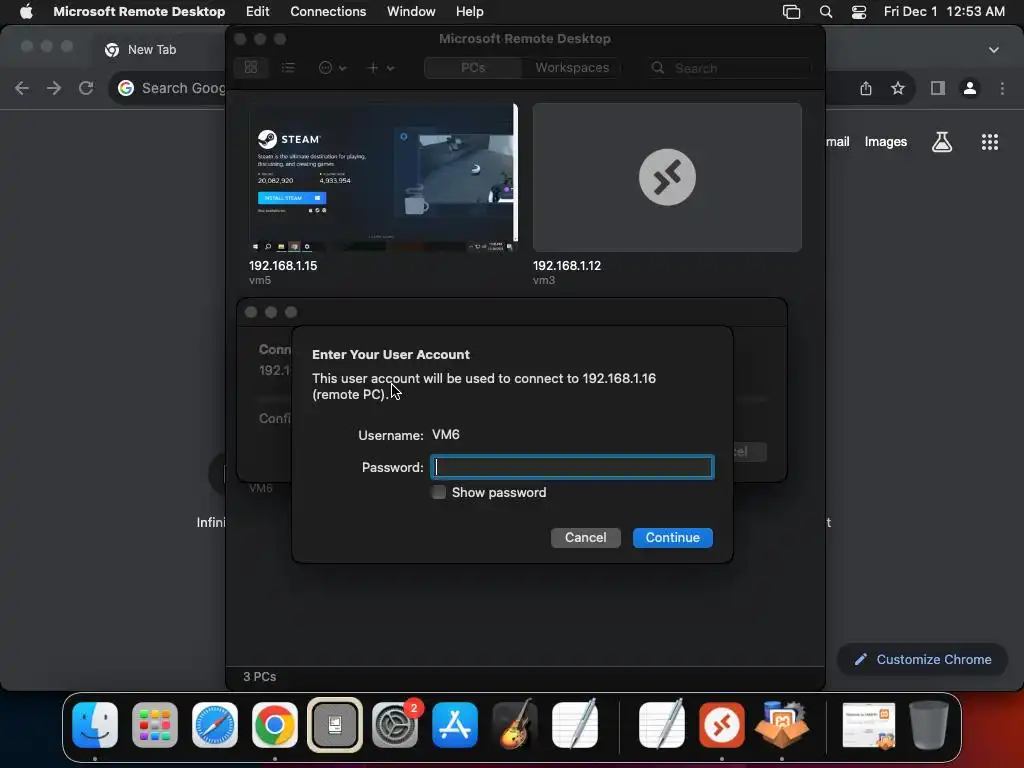
Task: Open the screen mirroring menu bar icon
Action: 791,12
